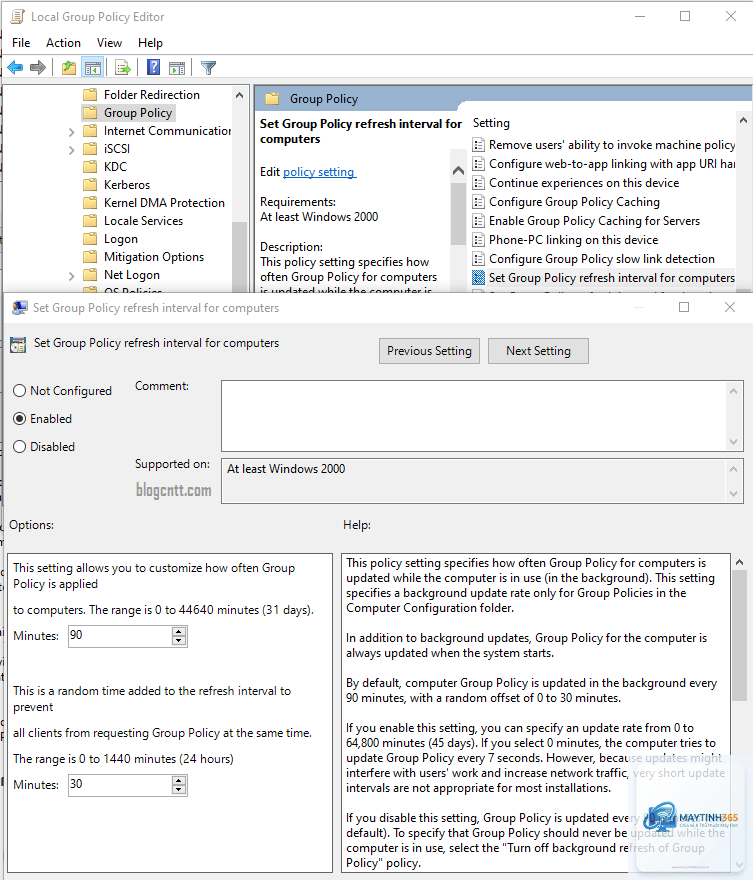Click the Setting column header
This screenshot has height=880, width=753.
491,123
